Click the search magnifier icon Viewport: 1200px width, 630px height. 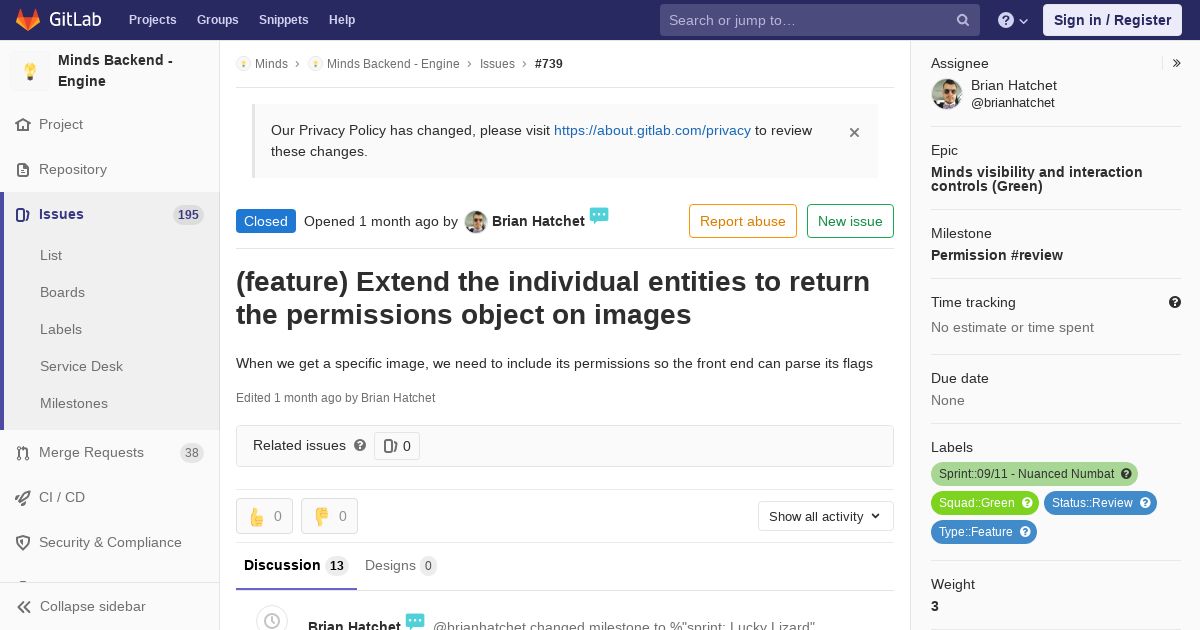tap(963, 20)
